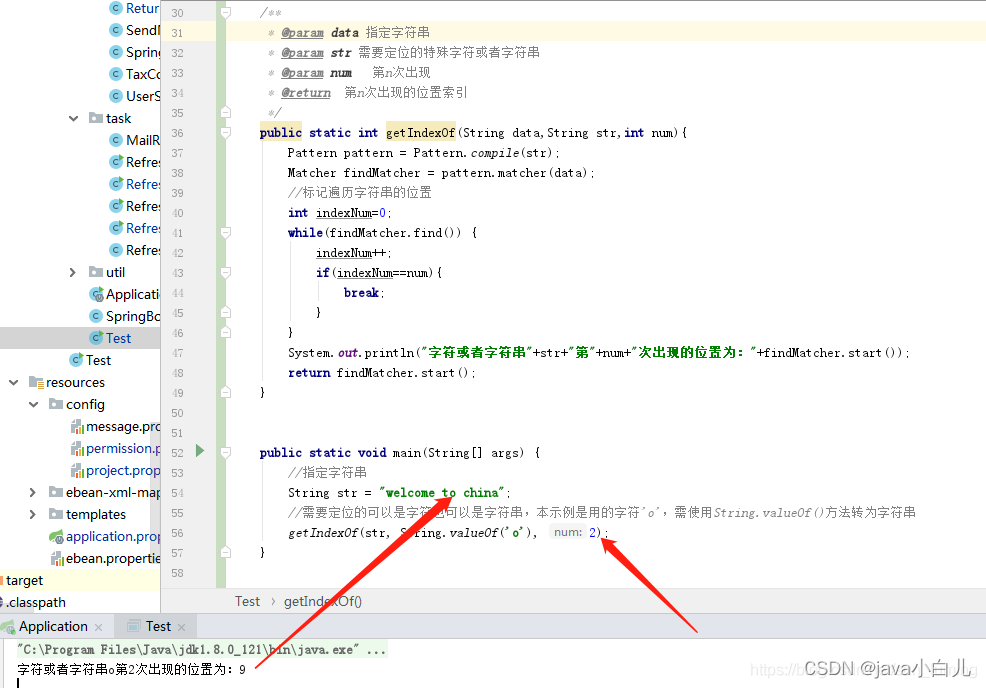
Task: Select the .classpath file
Action: click(x=36, y=602)
